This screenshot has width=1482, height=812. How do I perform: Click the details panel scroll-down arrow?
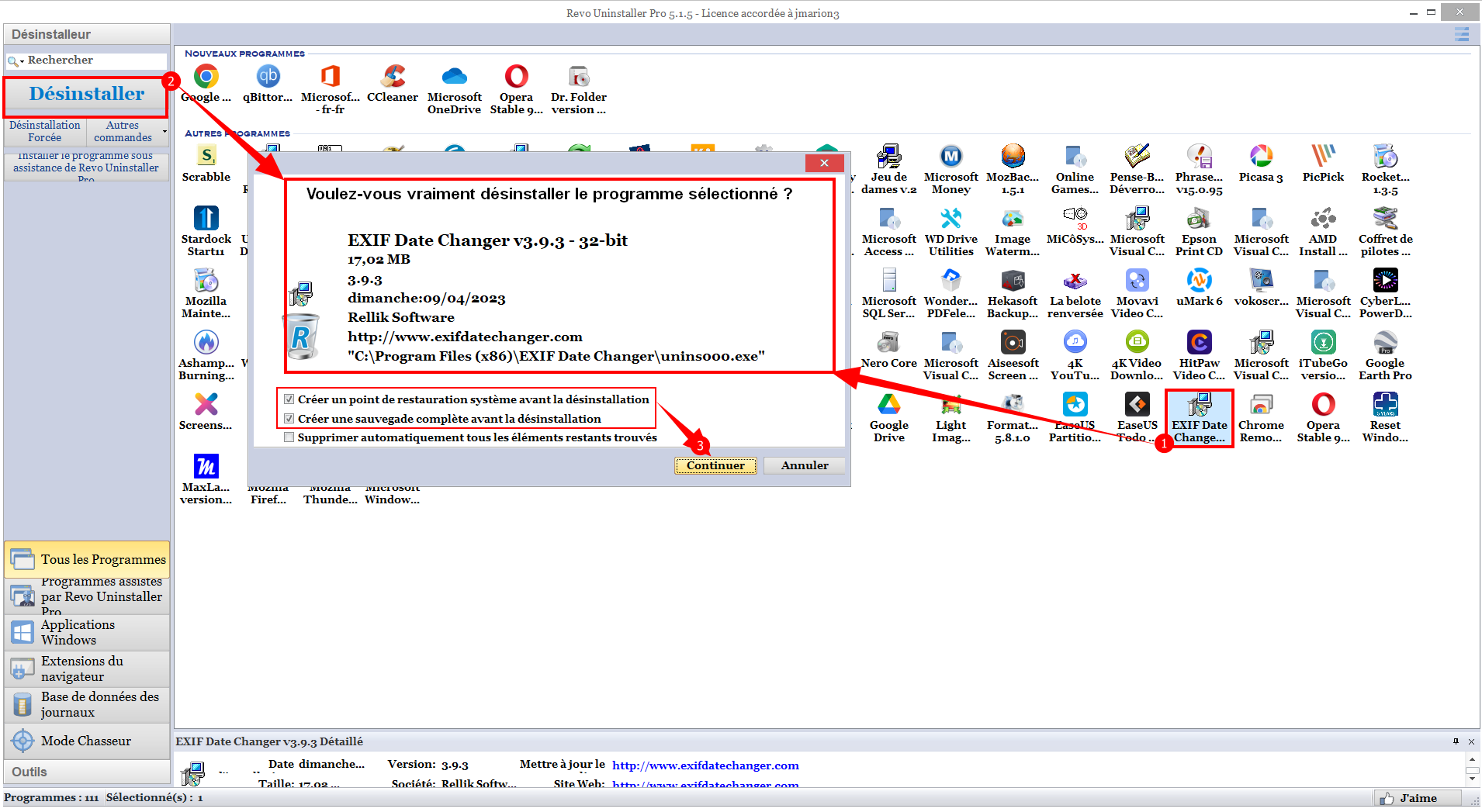coord(1472,779)
